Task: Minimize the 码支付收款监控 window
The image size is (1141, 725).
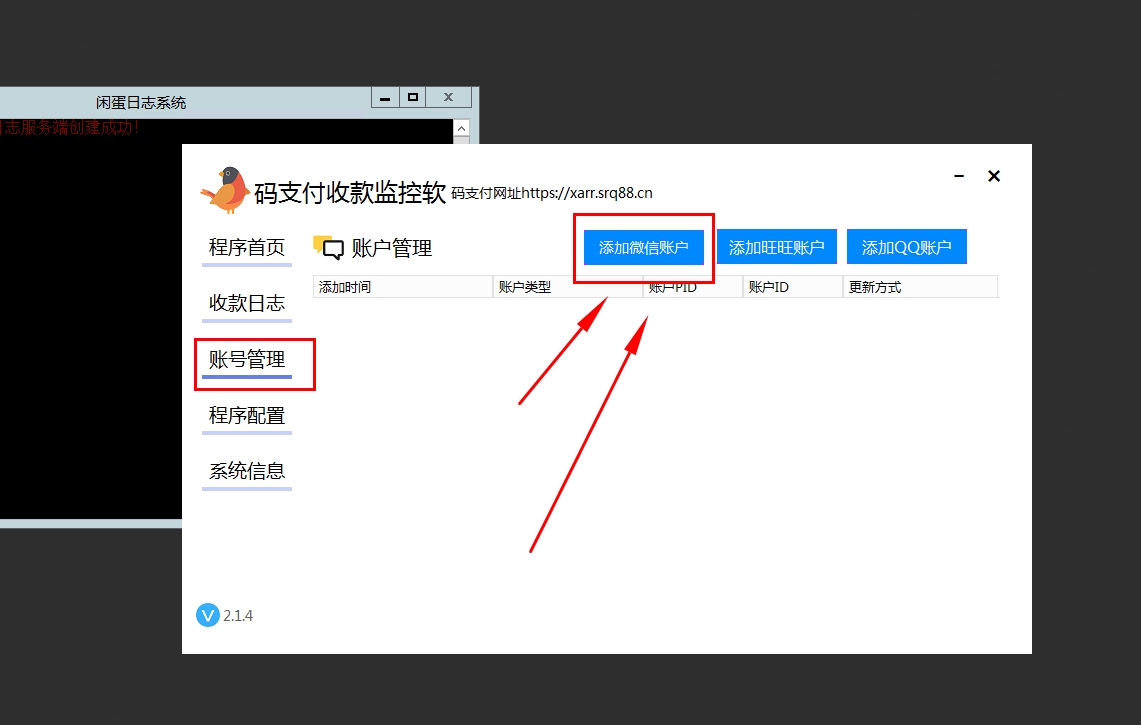Action: 959,176
